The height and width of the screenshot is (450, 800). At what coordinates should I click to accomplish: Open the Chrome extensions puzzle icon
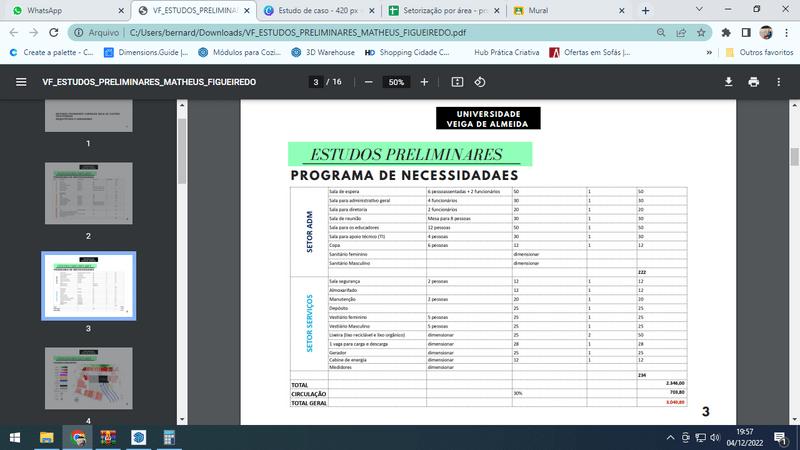click(726, 32)
